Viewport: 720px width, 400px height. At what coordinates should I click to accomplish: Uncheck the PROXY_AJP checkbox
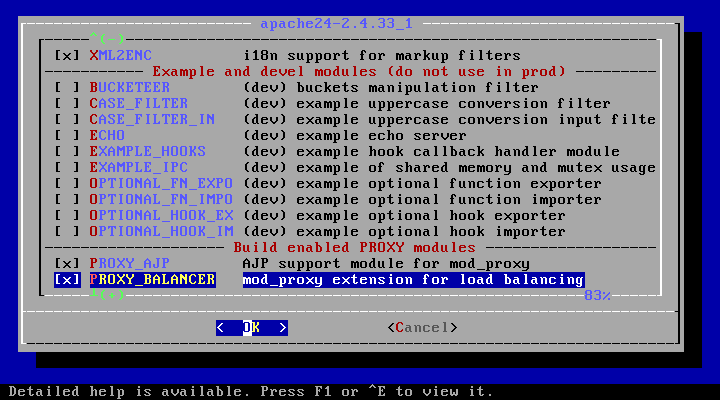pyautogui.click(x=67, y=264)
